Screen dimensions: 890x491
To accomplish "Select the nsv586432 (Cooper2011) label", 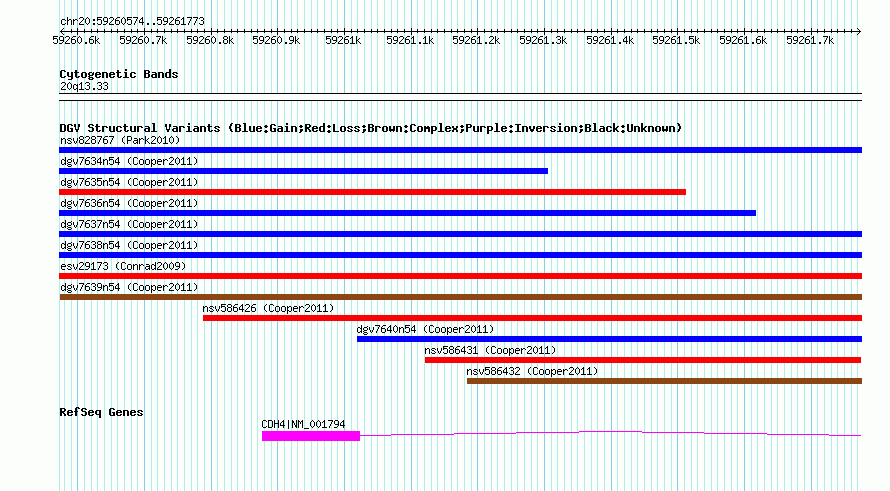I will (532, 371).
